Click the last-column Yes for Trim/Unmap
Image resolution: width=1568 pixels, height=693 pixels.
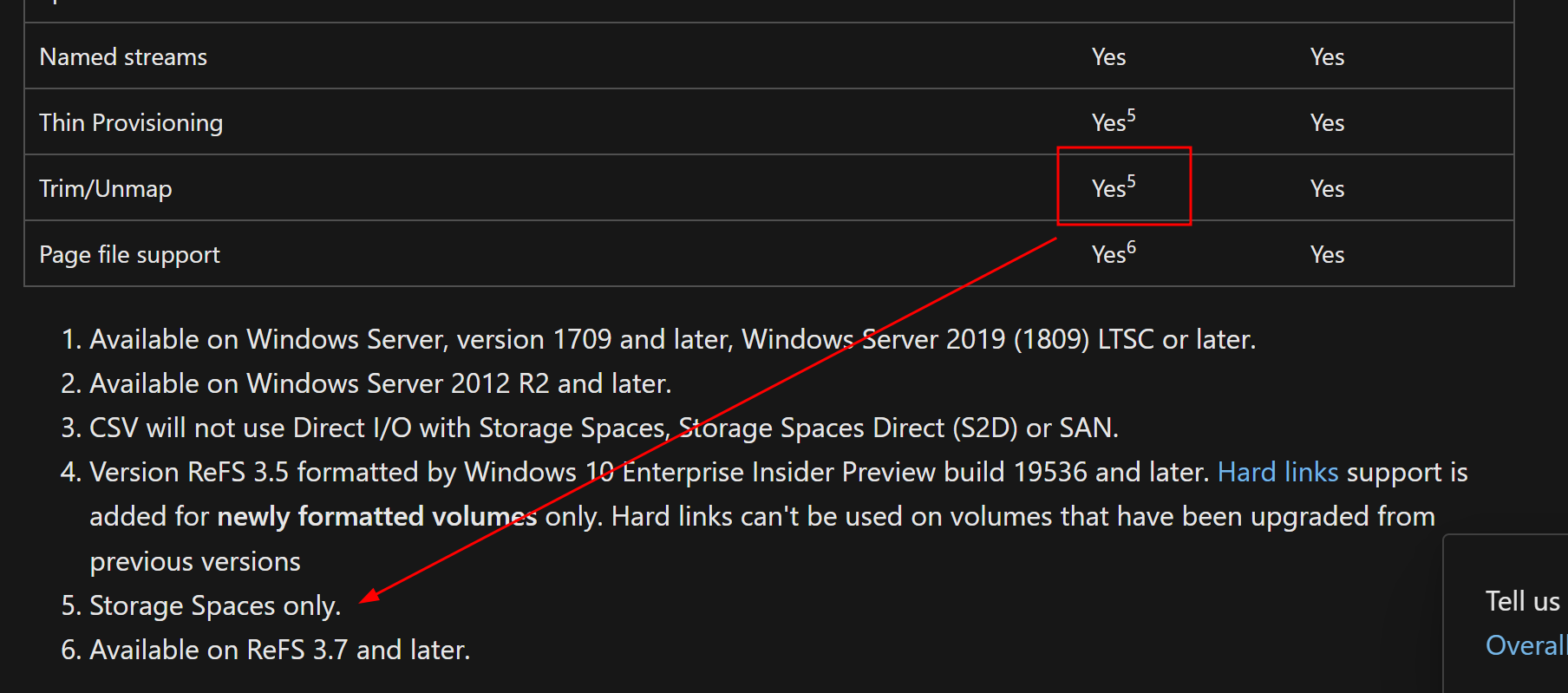pos(1327,189)
